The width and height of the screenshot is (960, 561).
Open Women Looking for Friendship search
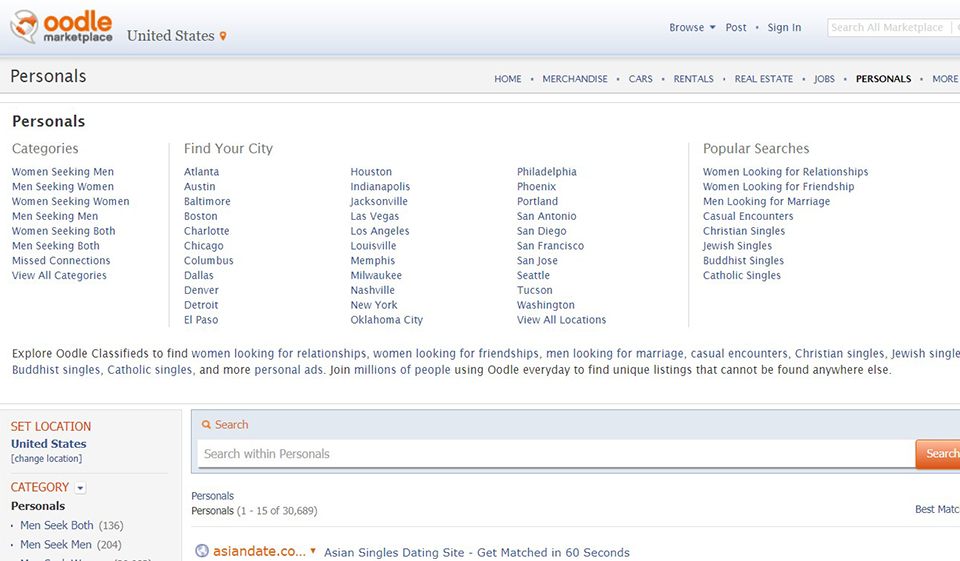tap(778, 186)
